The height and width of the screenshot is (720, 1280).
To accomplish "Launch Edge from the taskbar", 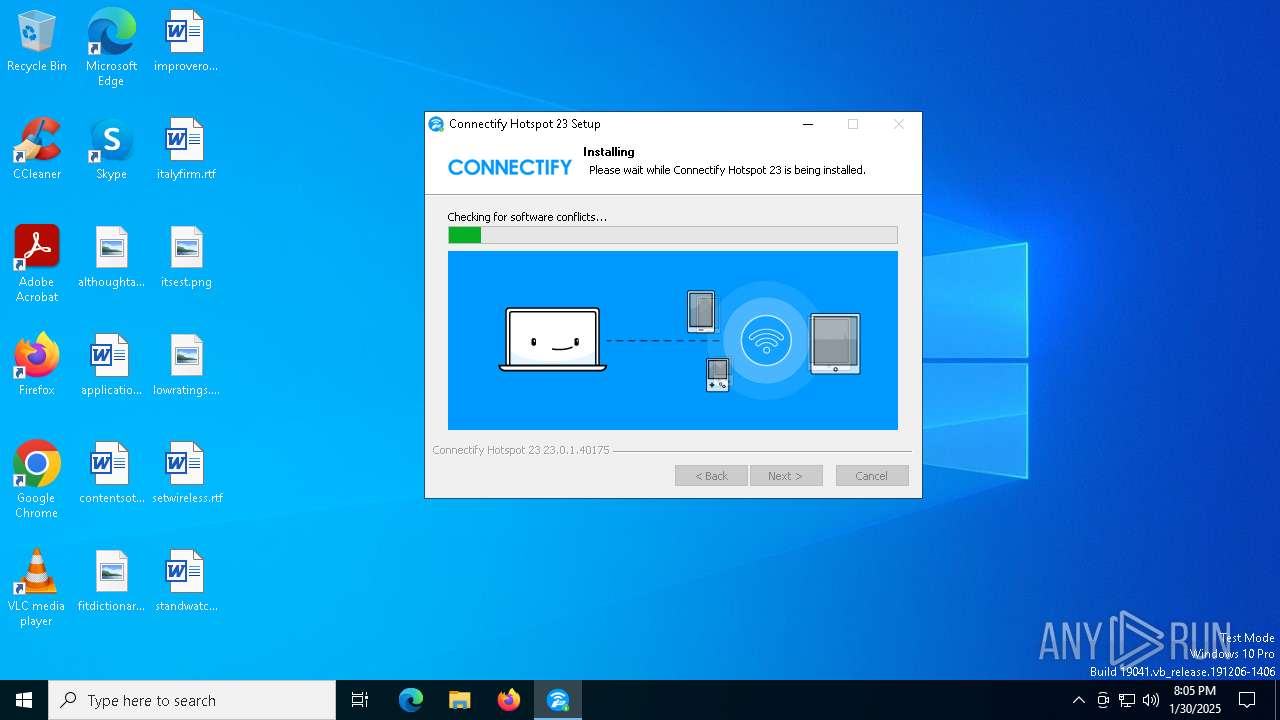I will click(411, 700).
